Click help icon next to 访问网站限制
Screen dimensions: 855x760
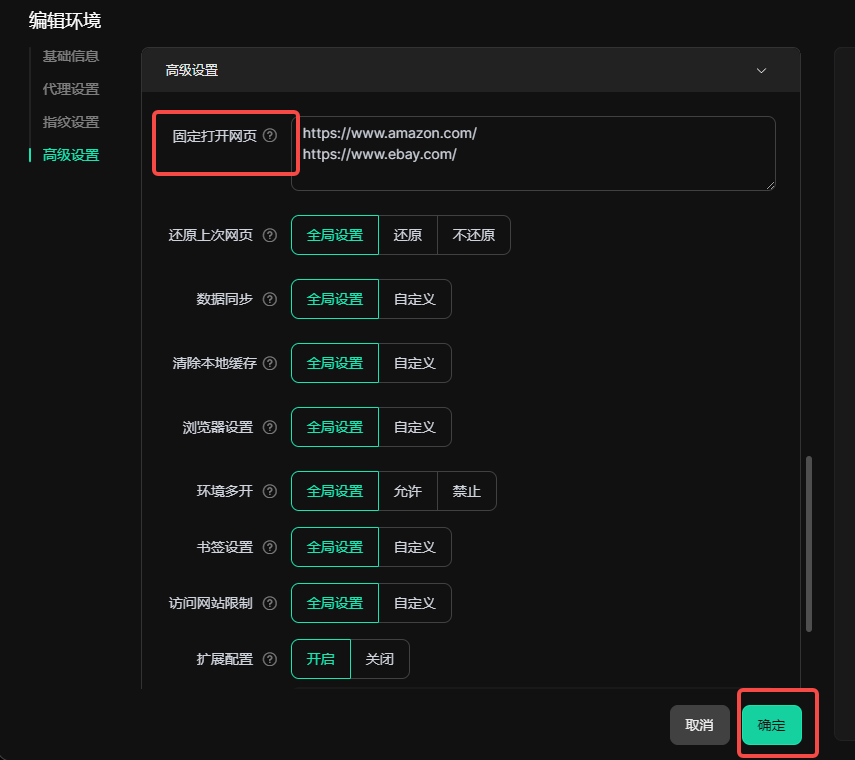(269, 603)
